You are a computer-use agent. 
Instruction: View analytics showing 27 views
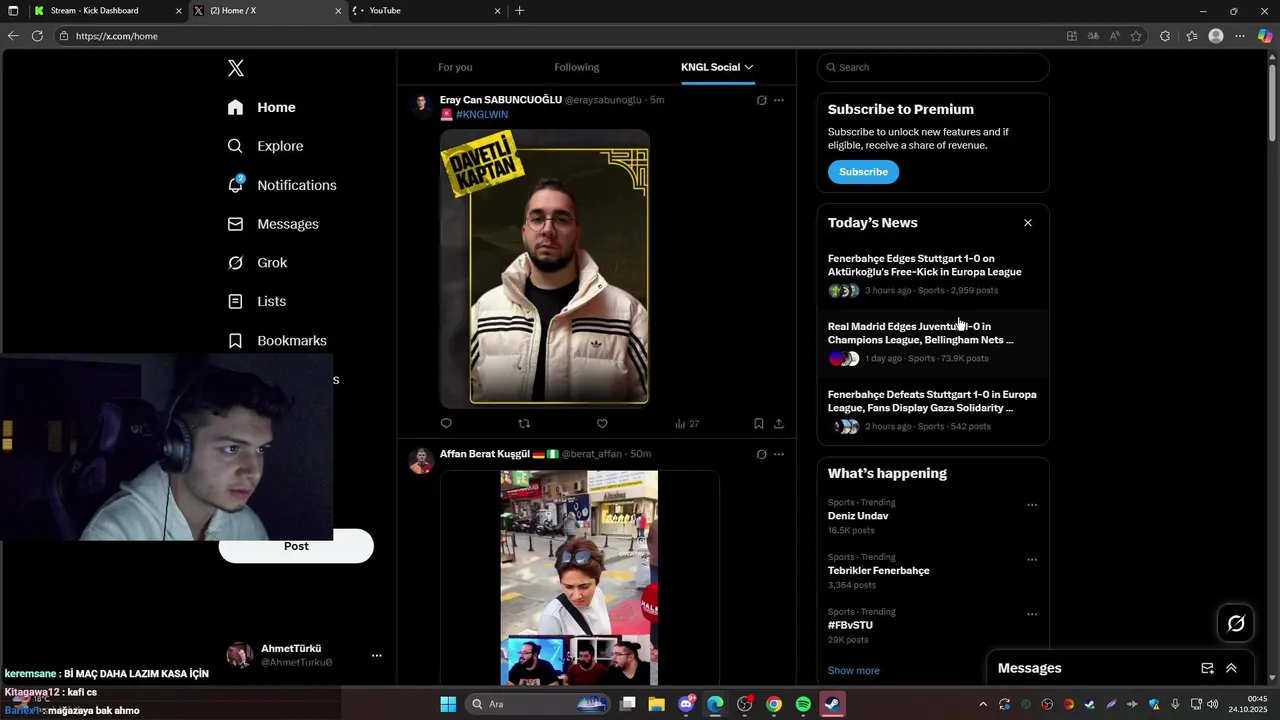[687, 424]
